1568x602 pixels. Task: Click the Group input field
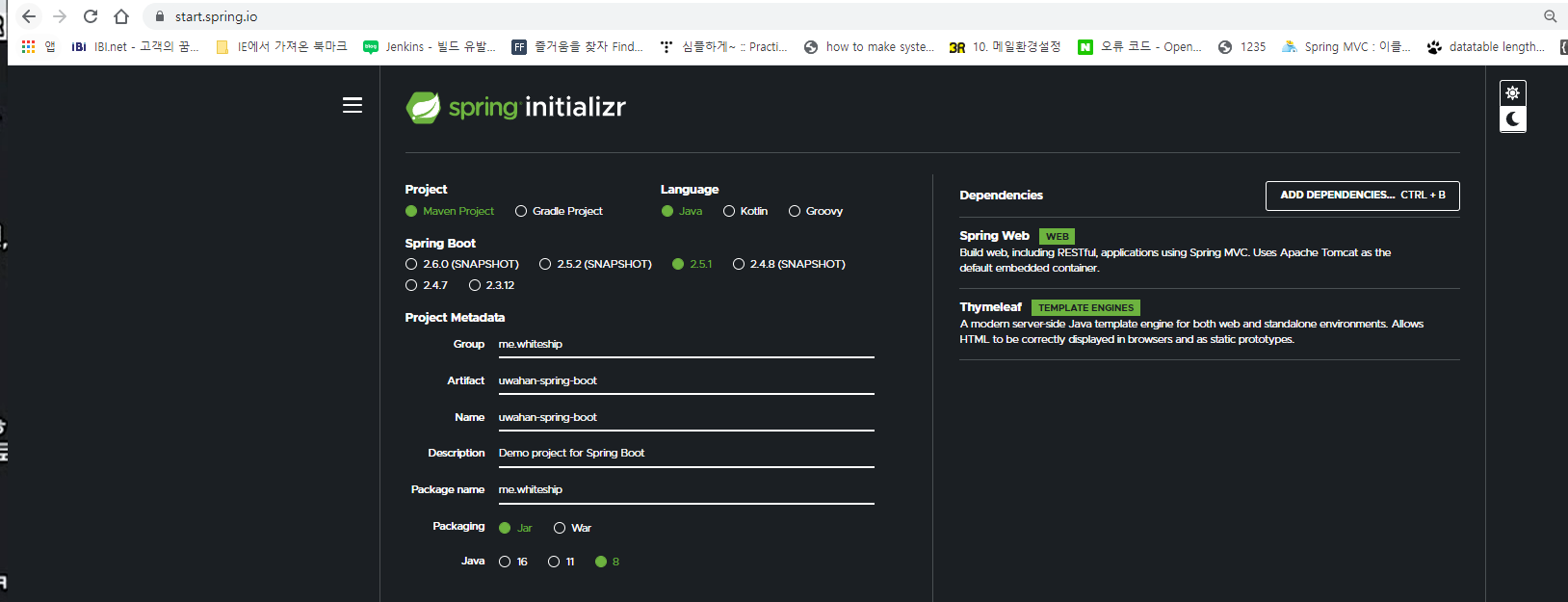coord(686,345)
